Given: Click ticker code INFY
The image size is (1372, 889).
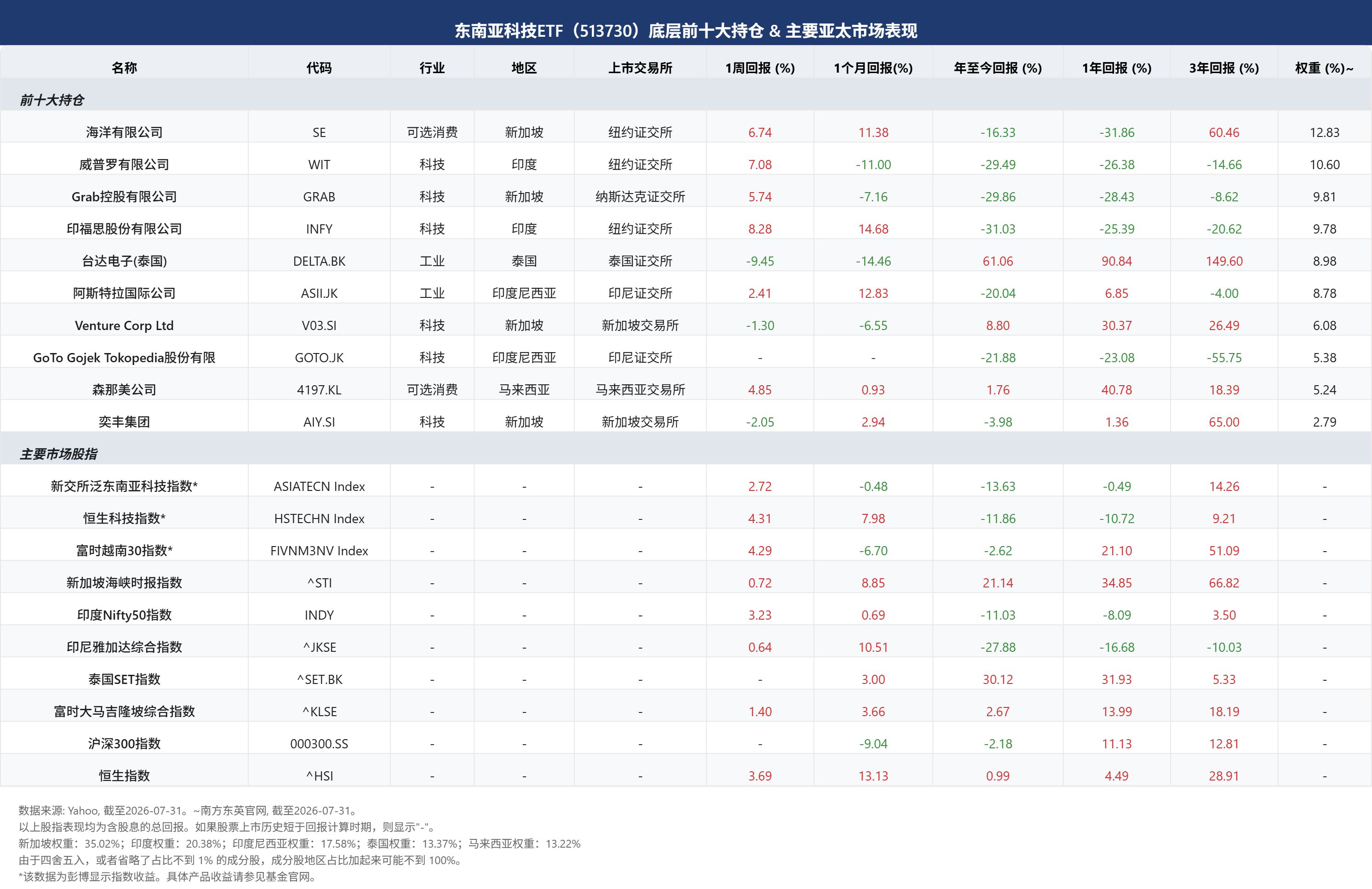Looking at the screenshot, I should [x=319, y=229].
